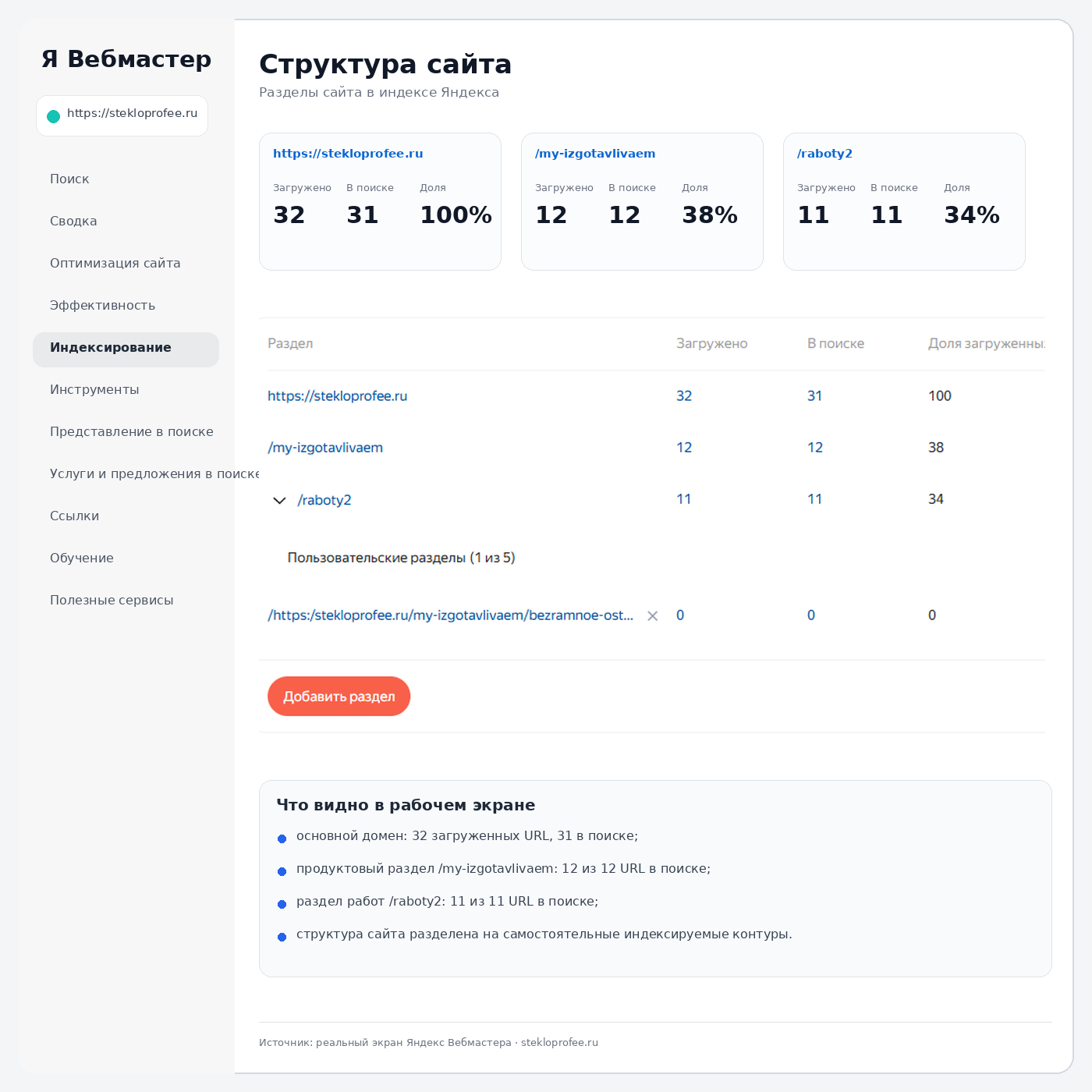1092x1092 pixels.
Task: Click share value 100 in table
Action: pyautogui.click(x=940, y=396)
